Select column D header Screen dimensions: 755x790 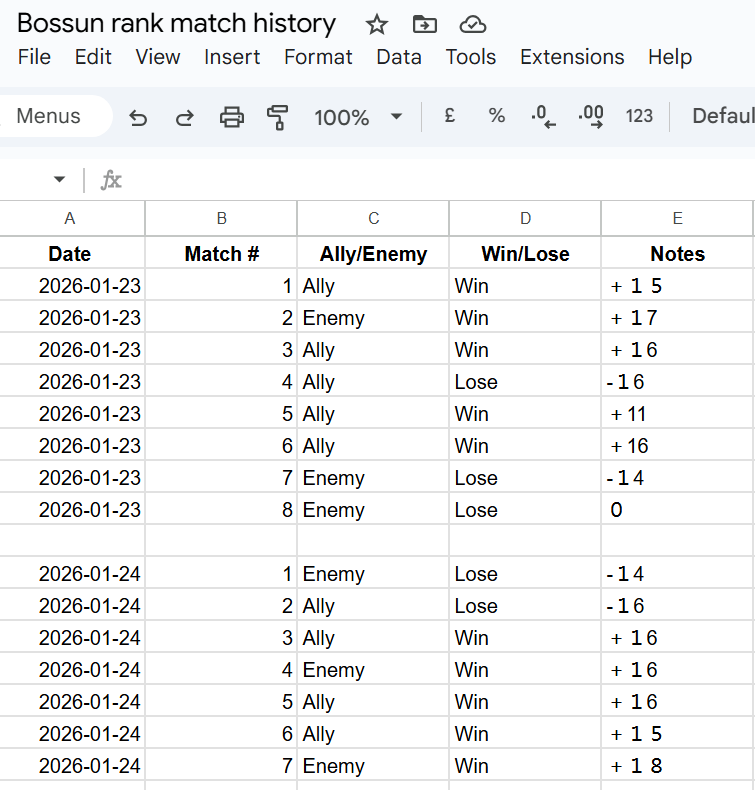525,218
